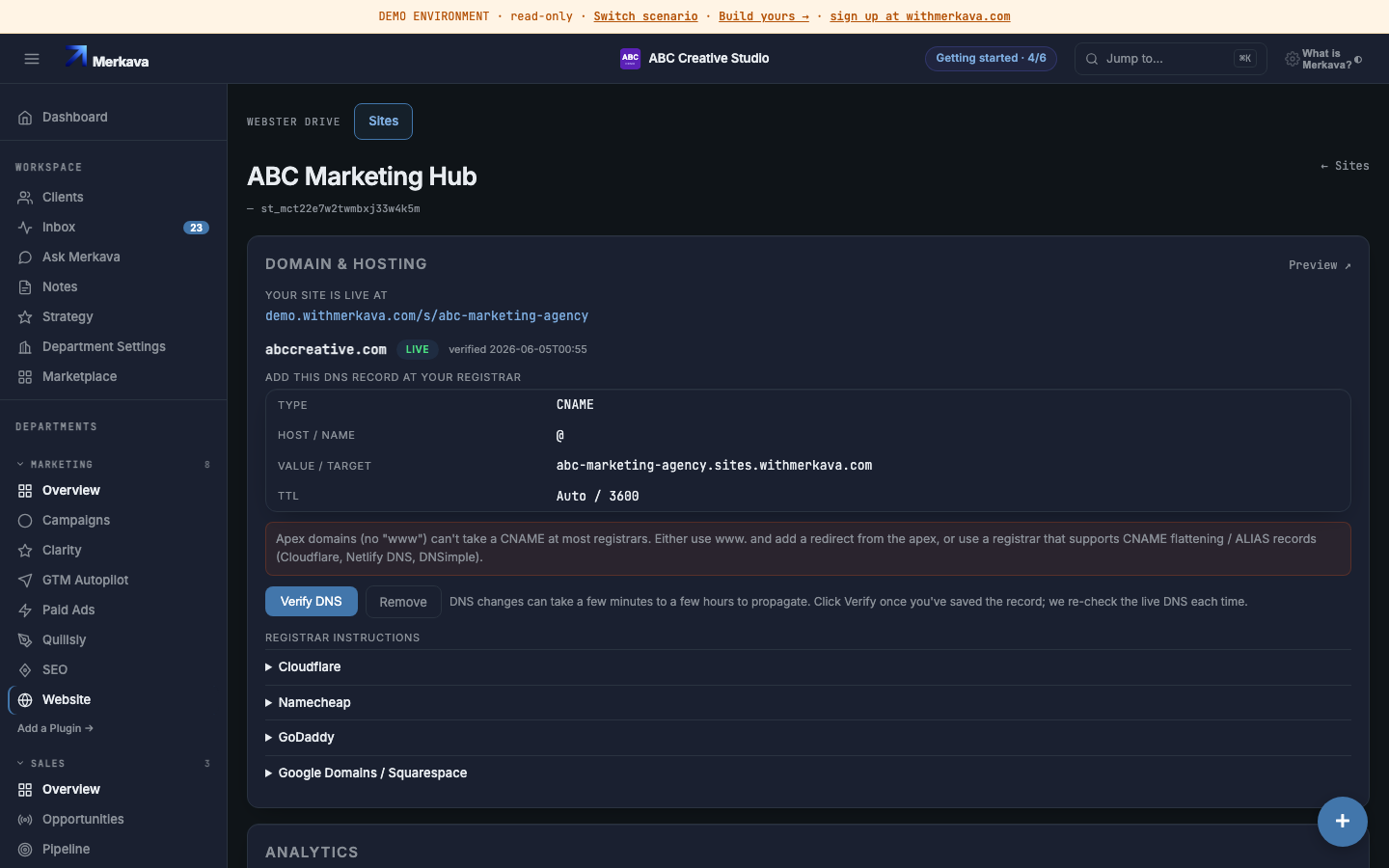Select the Sites tab
This screenshot has width=1389, height=868.
click(383, 122)
